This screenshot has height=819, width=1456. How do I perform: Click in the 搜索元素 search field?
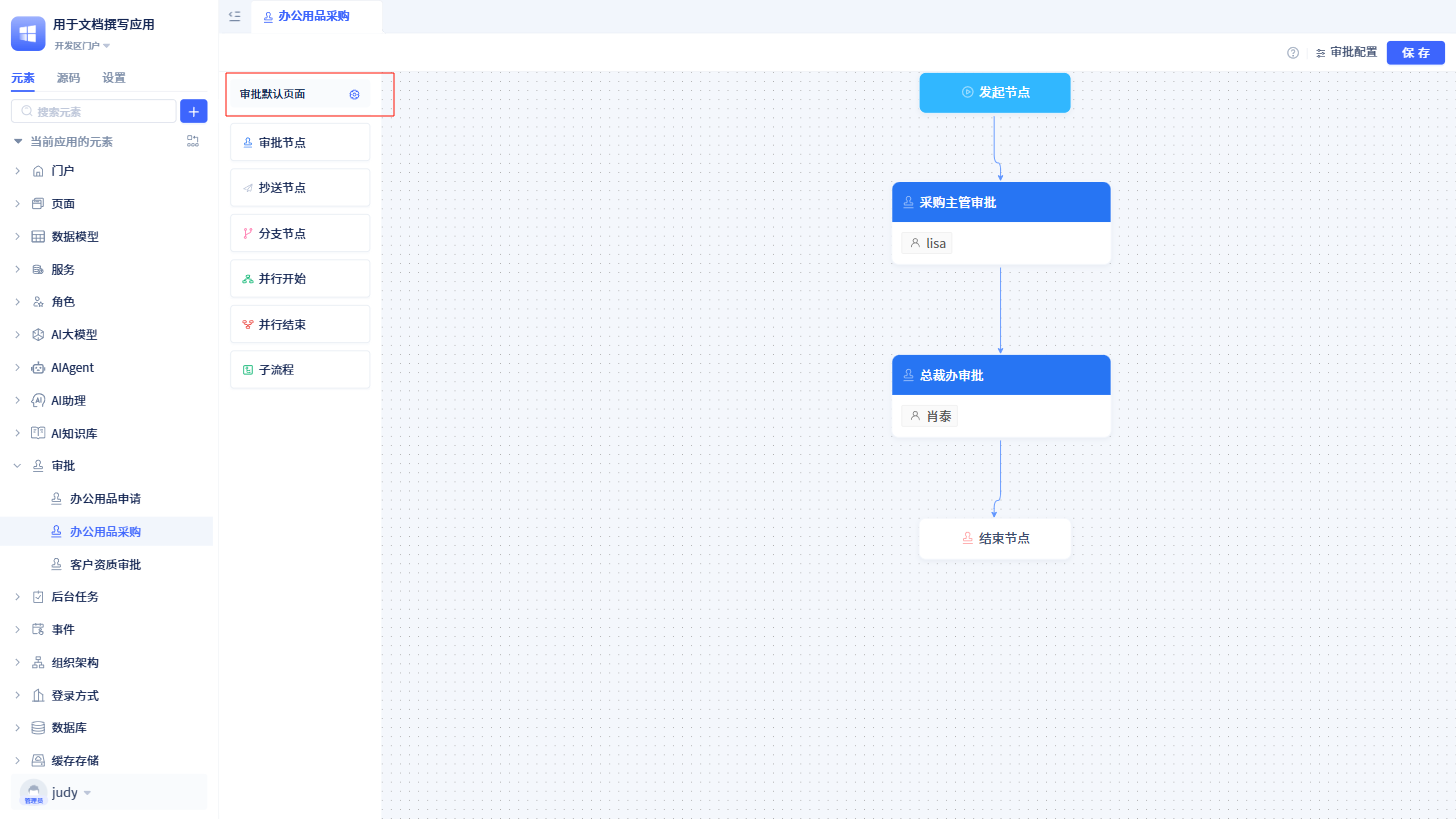(93, 111)
